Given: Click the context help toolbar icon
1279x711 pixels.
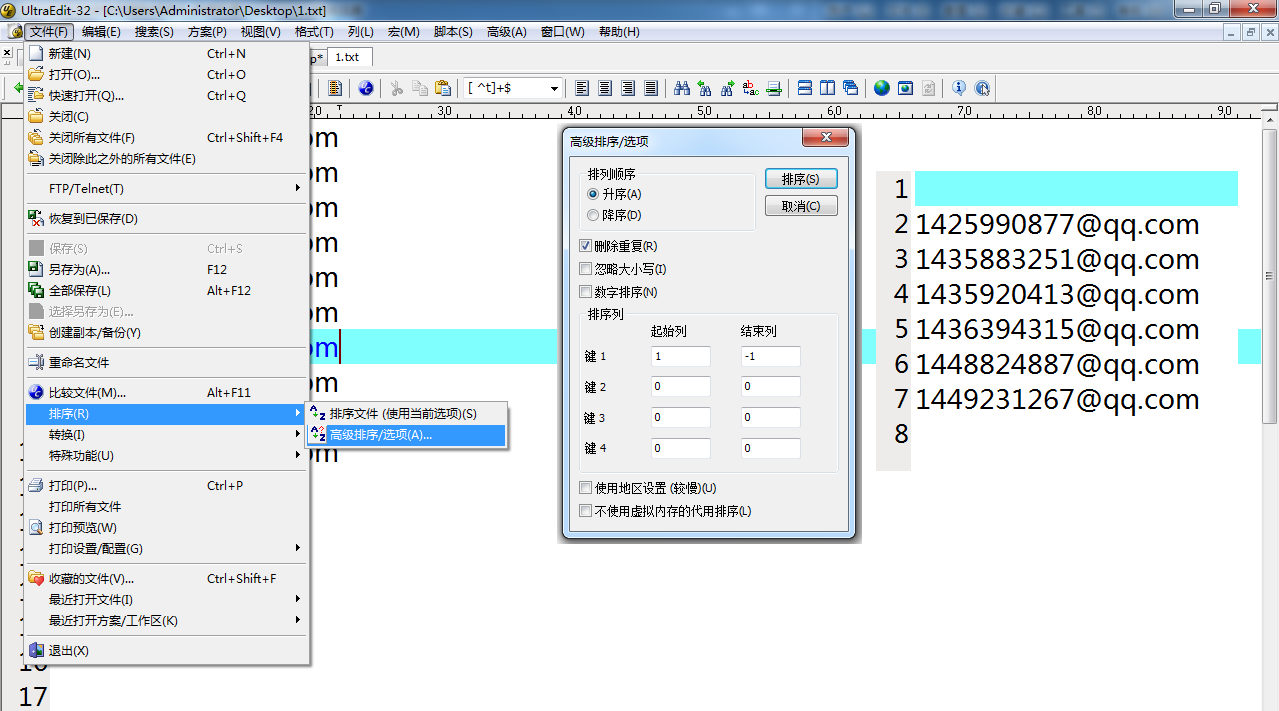Looking at the screenshot, I should point(982,88).
